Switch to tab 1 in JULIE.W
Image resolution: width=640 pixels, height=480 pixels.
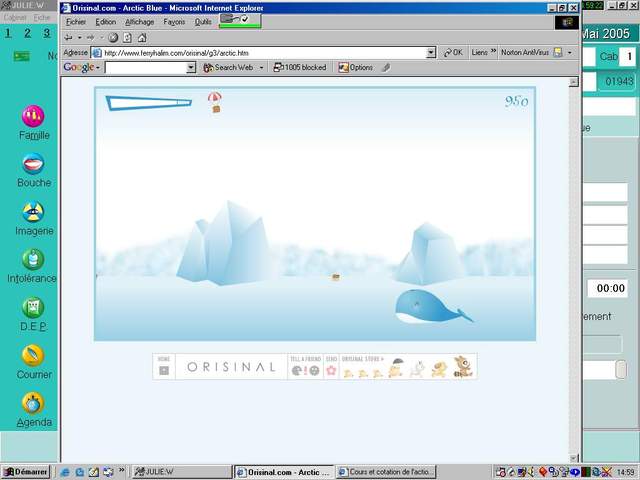click(x=8, y=33)
